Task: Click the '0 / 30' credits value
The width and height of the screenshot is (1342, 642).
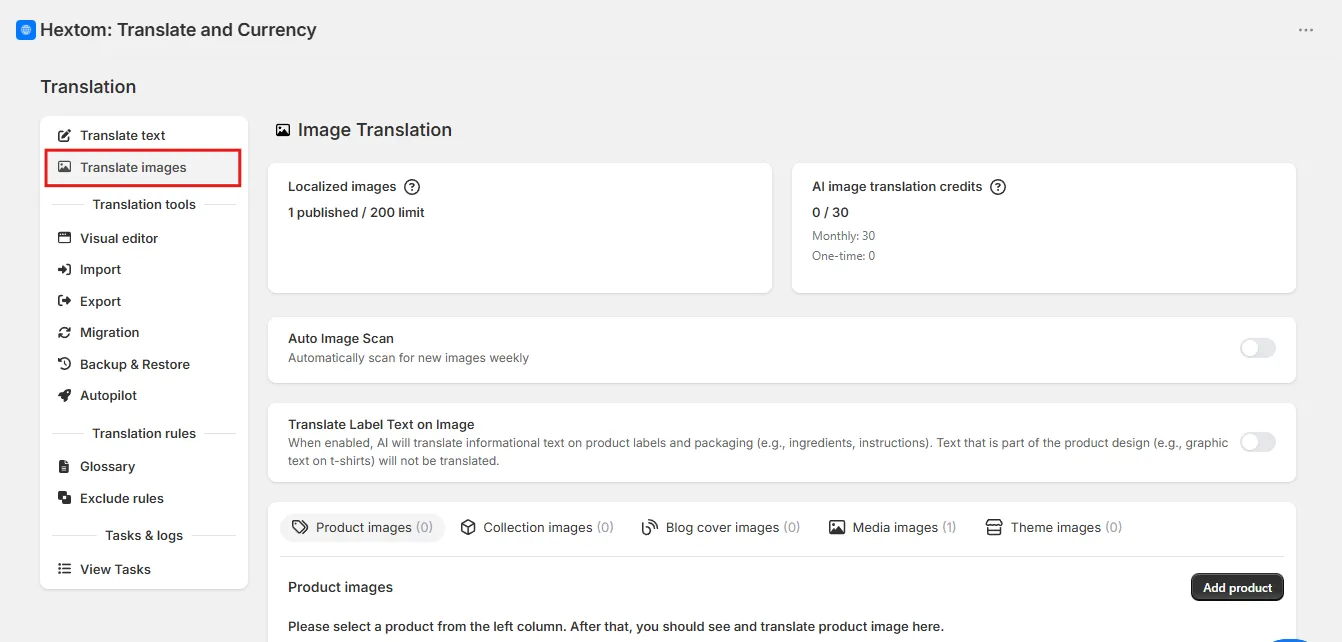Action: 830,212
